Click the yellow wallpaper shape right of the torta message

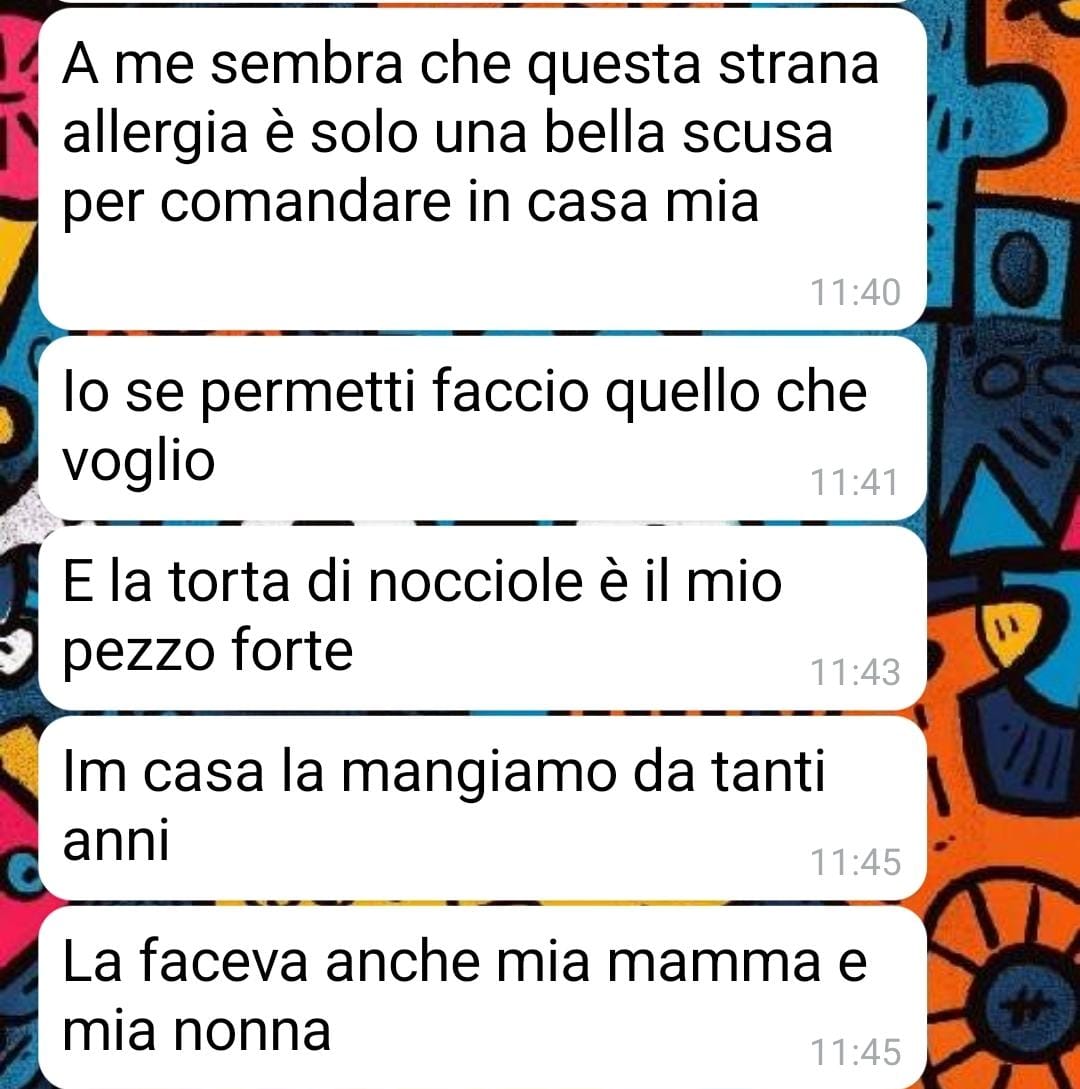[x=1011, y=631]
